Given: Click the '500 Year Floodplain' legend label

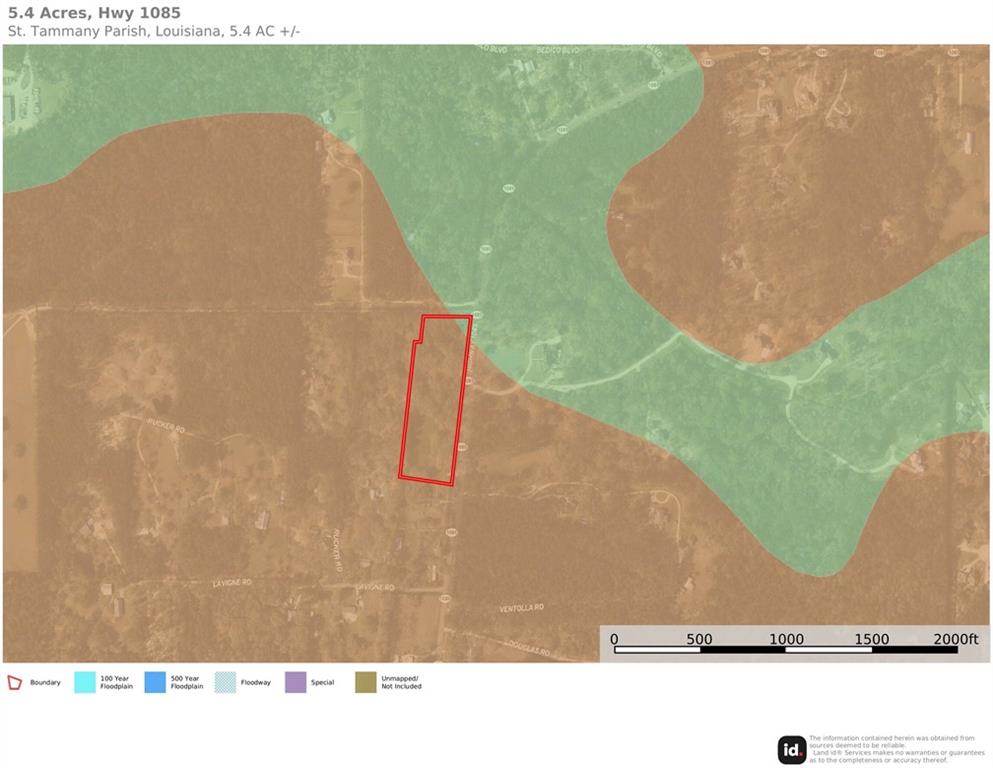Looking at the screenshot, I should (187, 683).
